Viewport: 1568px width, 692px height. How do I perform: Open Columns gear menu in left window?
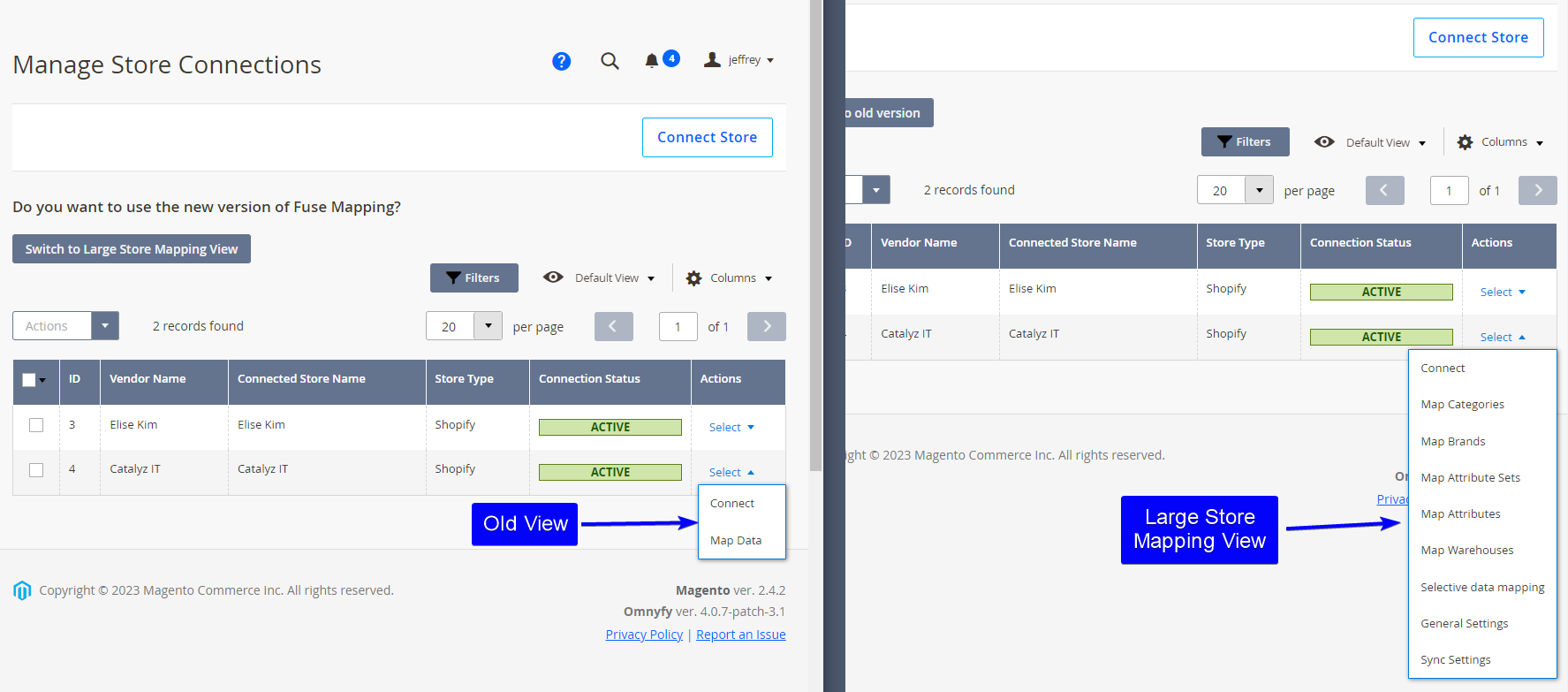pyautogui.click(x=730, y=278)
